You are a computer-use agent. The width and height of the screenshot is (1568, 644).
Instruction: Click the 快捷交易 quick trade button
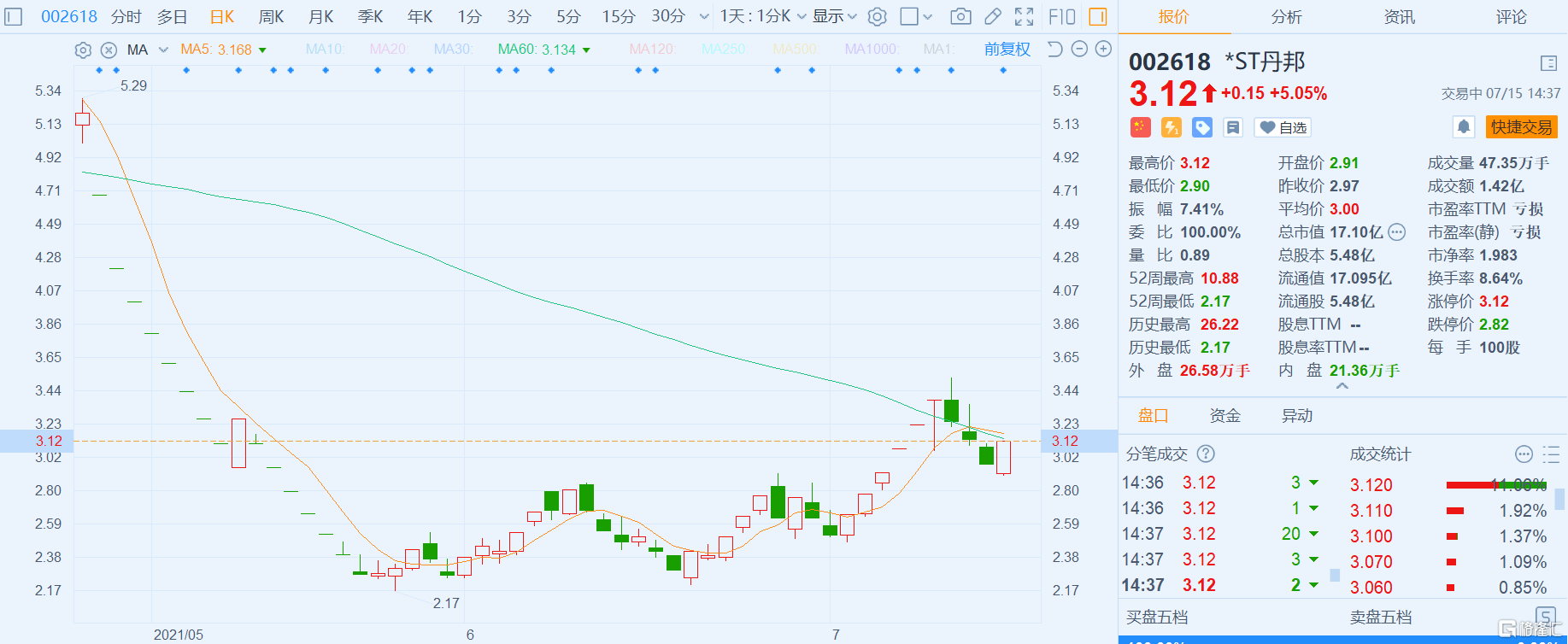tap(1522, 127)
